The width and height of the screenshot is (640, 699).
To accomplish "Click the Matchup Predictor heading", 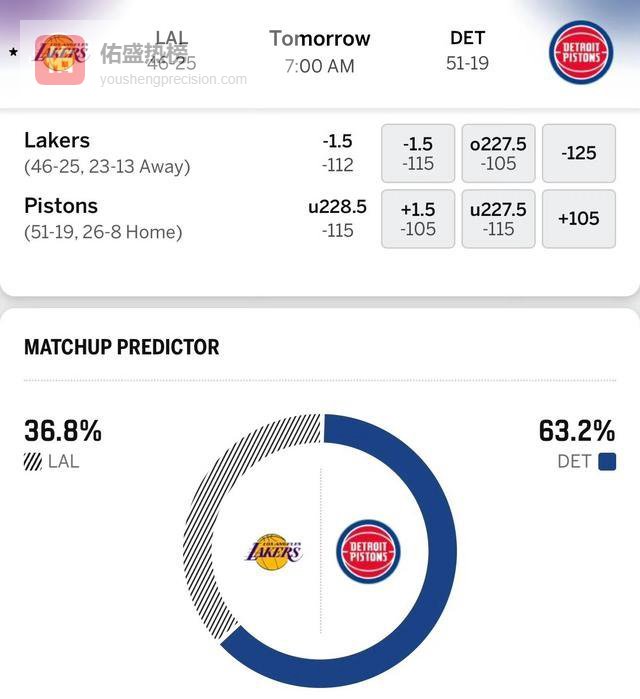I will coord(121,347).
